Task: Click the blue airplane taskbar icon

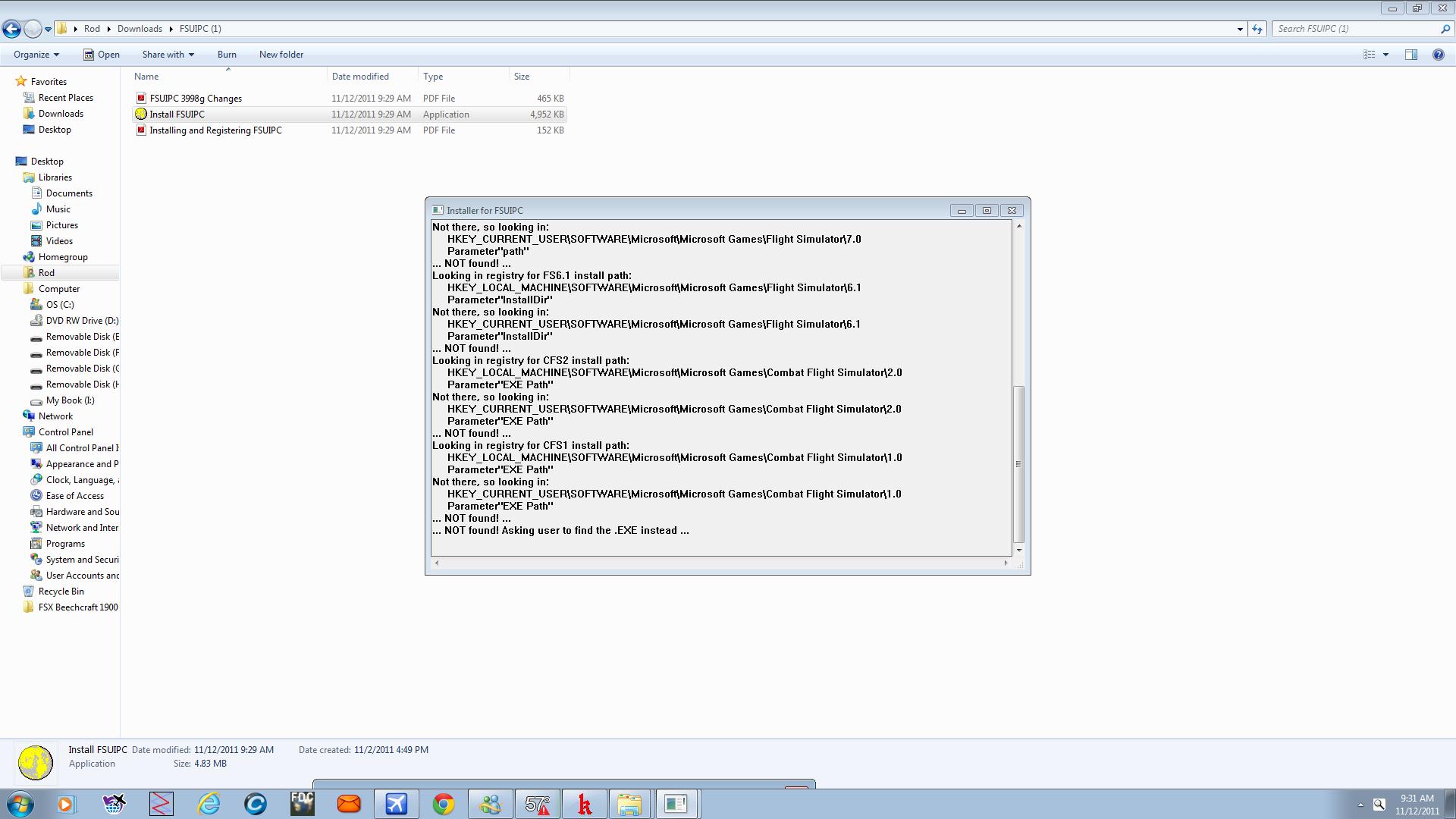Action: click(x=396, y=804)
